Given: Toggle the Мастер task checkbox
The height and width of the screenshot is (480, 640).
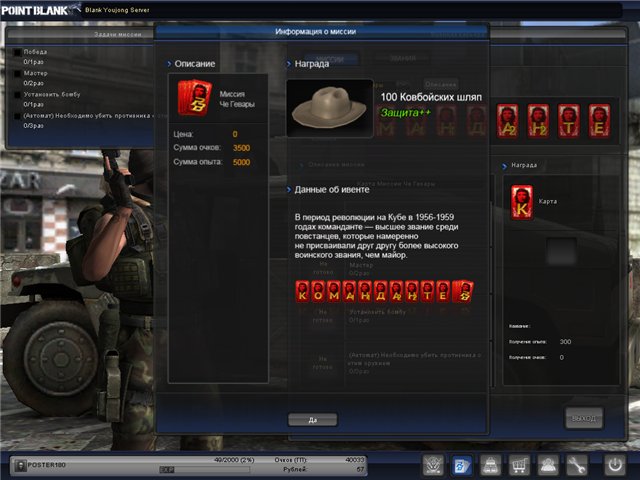Looking at the screenshot, I should [x=18, y=73].
